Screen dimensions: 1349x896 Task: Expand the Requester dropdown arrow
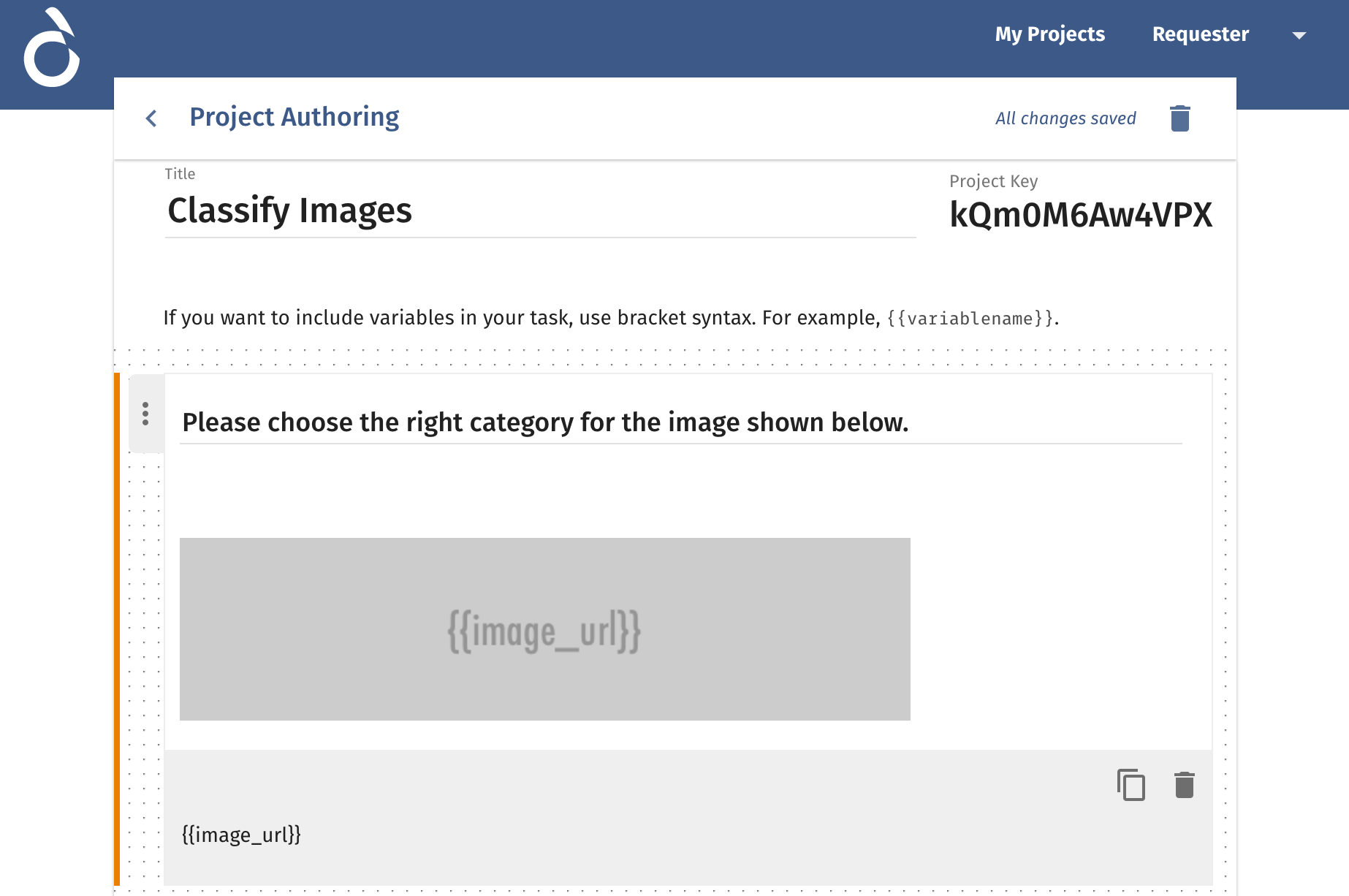(x=1299, y=35)
